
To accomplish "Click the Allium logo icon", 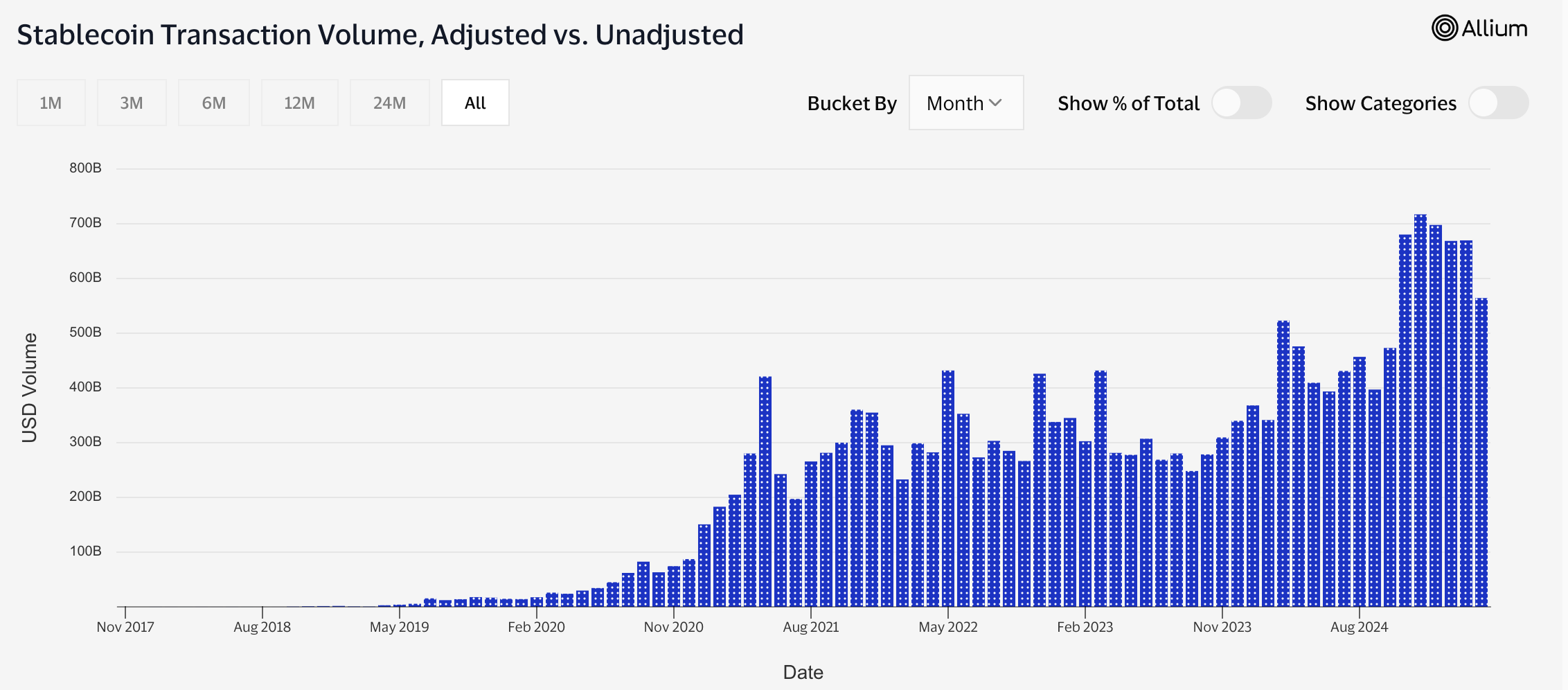I will pyautogui.click(x=1445, y=28).
